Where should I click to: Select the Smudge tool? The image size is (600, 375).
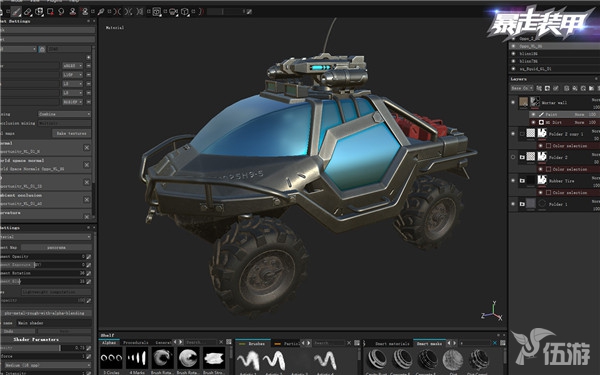click(61, 11)
